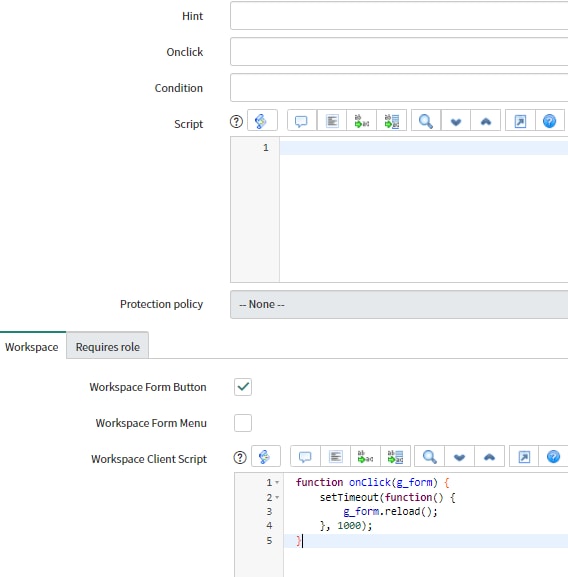
Task: Switch to the Requires role tab
Action: coord(108,347)
